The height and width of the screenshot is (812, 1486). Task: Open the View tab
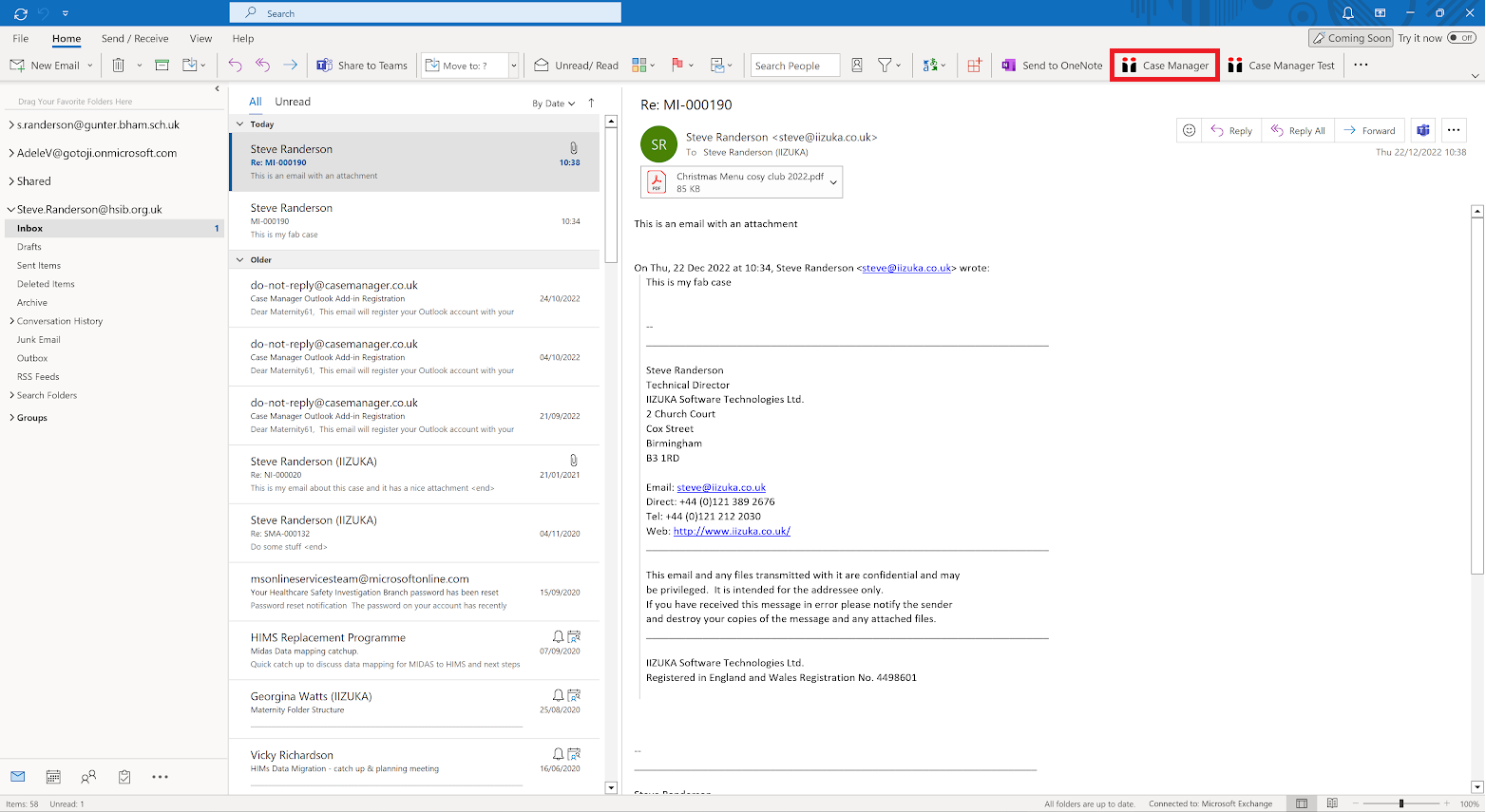click(200, 39)
